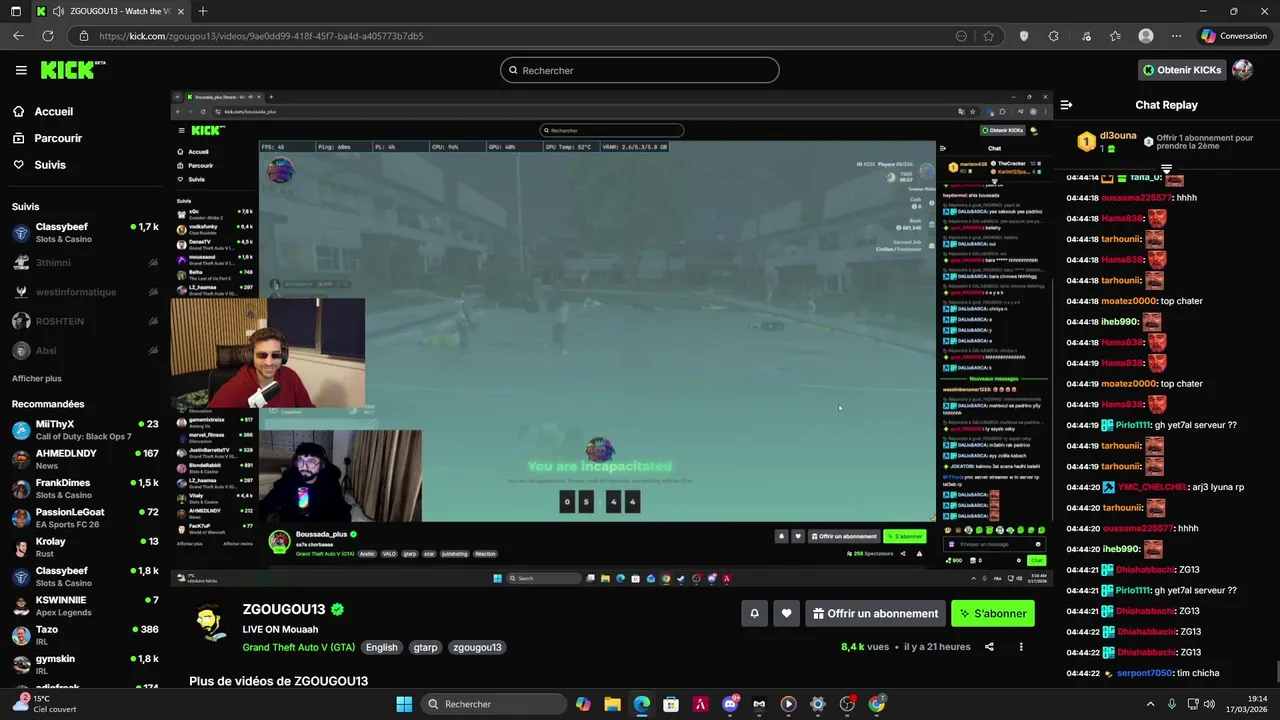Open Google Chrome from taskbar
This screenshot has width=1280, height=720.
point(877,704)
